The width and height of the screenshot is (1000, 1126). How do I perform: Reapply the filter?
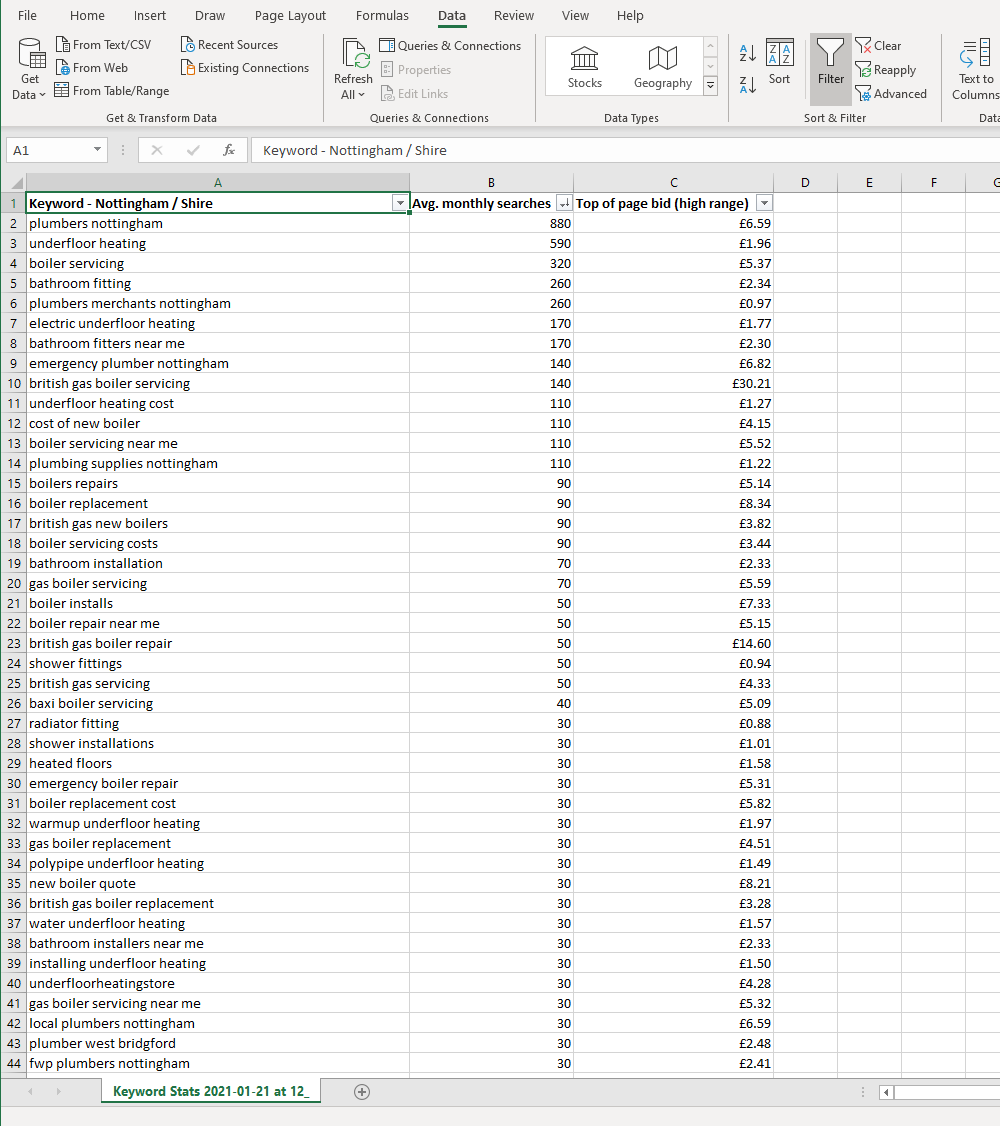885,70
